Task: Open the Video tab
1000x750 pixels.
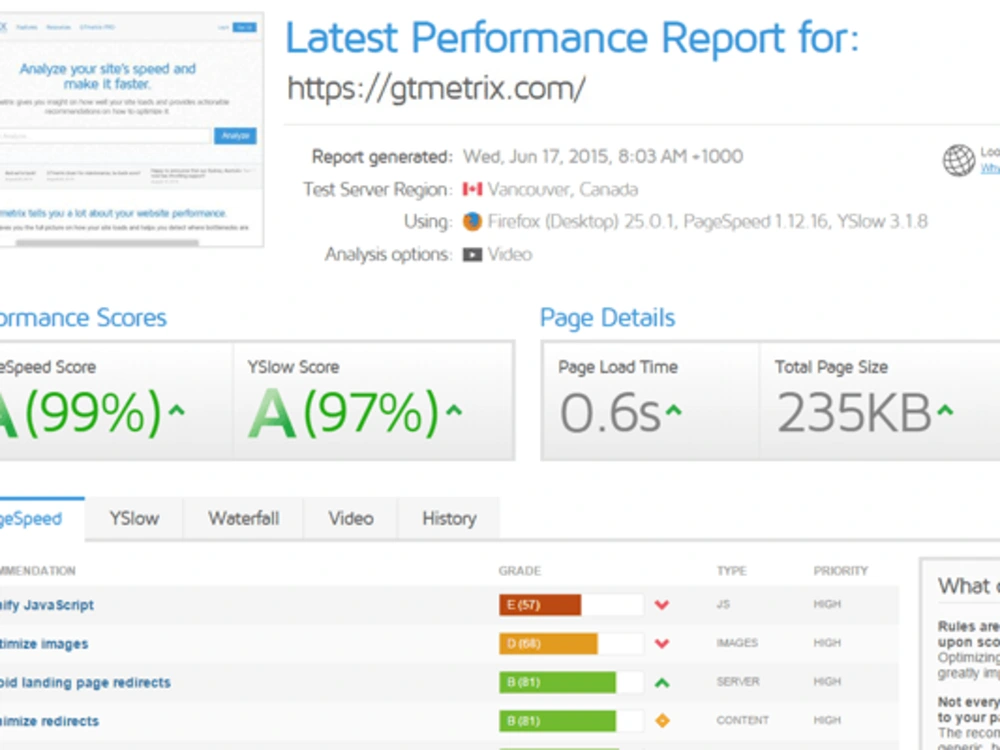Action: pos(351,518)
